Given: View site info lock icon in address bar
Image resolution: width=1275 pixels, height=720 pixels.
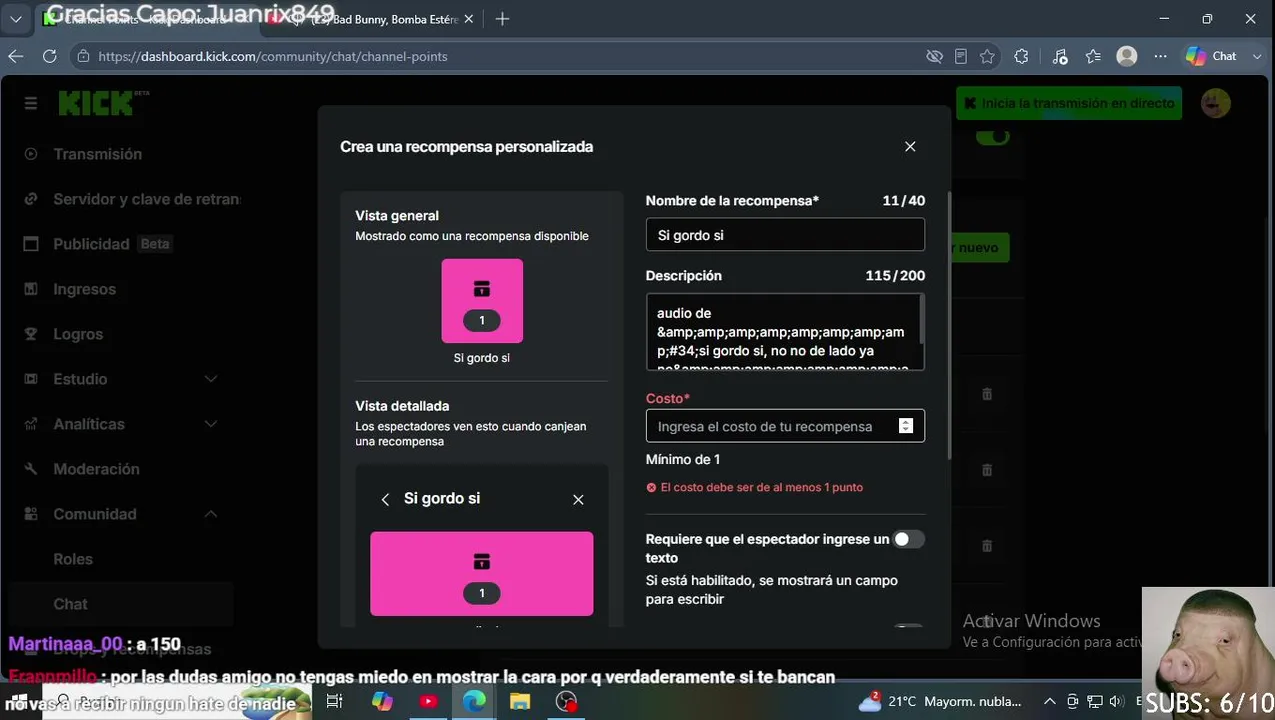Looking at the screenshot, I should click(83, 56).
